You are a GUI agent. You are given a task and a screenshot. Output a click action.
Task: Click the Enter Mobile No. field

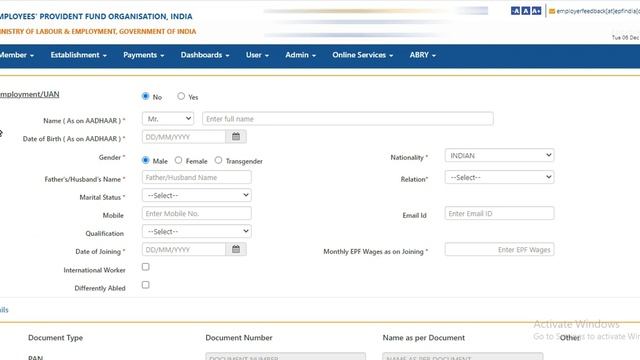click(197, 213)
